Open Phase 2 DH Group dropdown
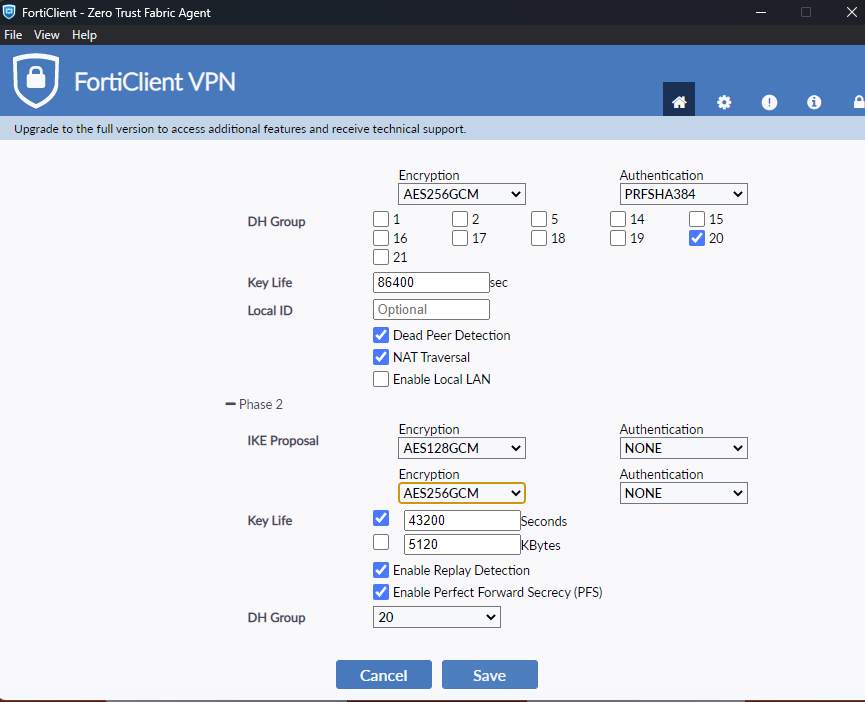Viewport: 865px width, 702px height. [437, 617]
